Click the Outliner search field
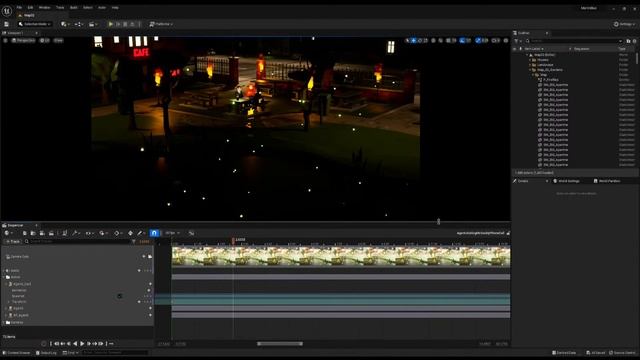Viewport: 640px width, 360px height. tap(574, 41)
